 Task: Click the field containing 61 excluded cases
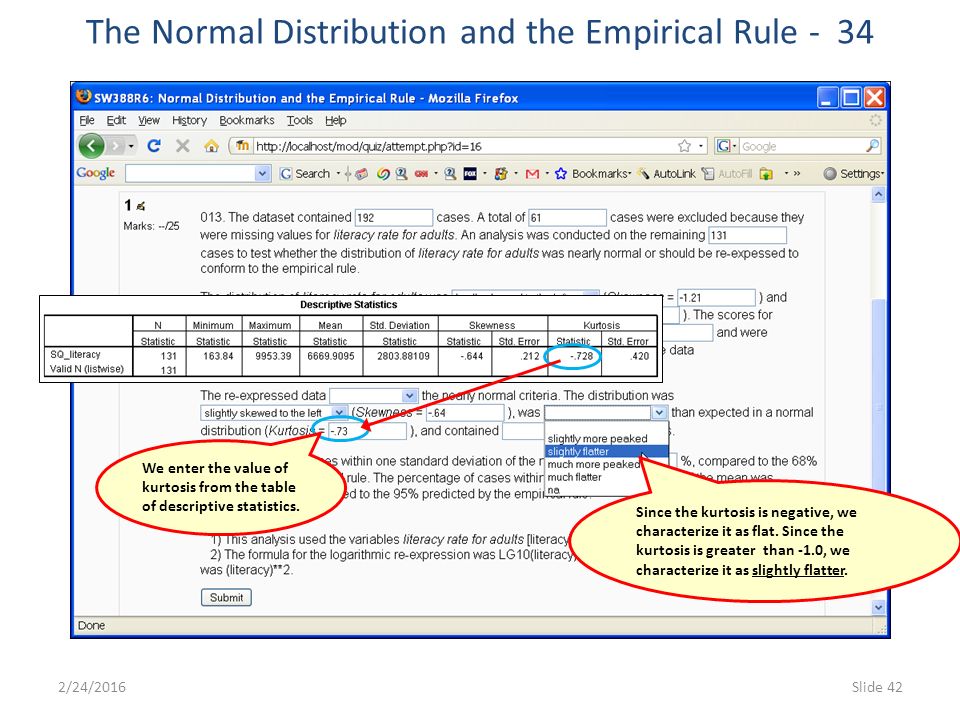568,217
